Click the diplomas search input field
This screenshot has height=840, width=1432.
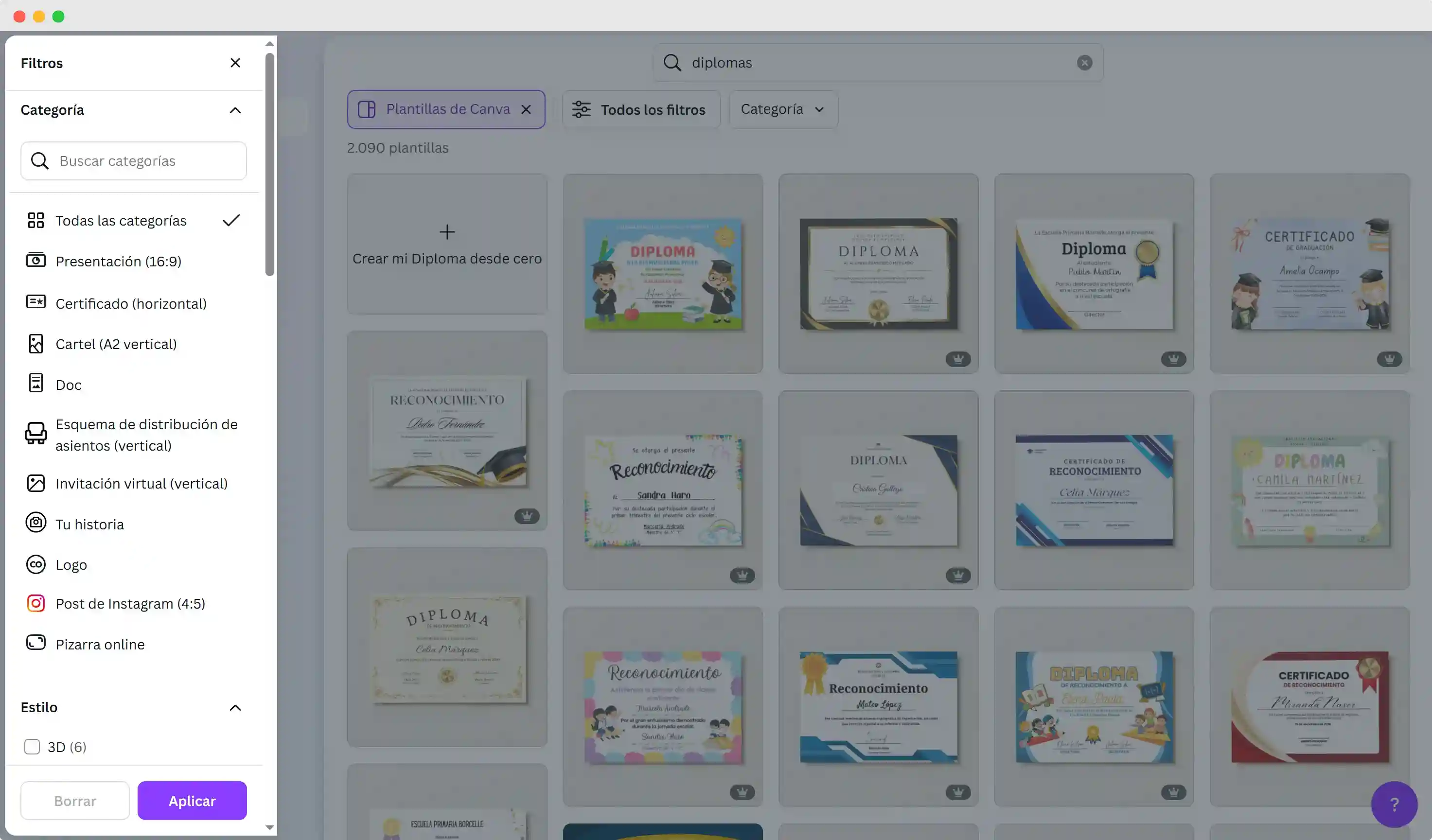coord(878,63)
